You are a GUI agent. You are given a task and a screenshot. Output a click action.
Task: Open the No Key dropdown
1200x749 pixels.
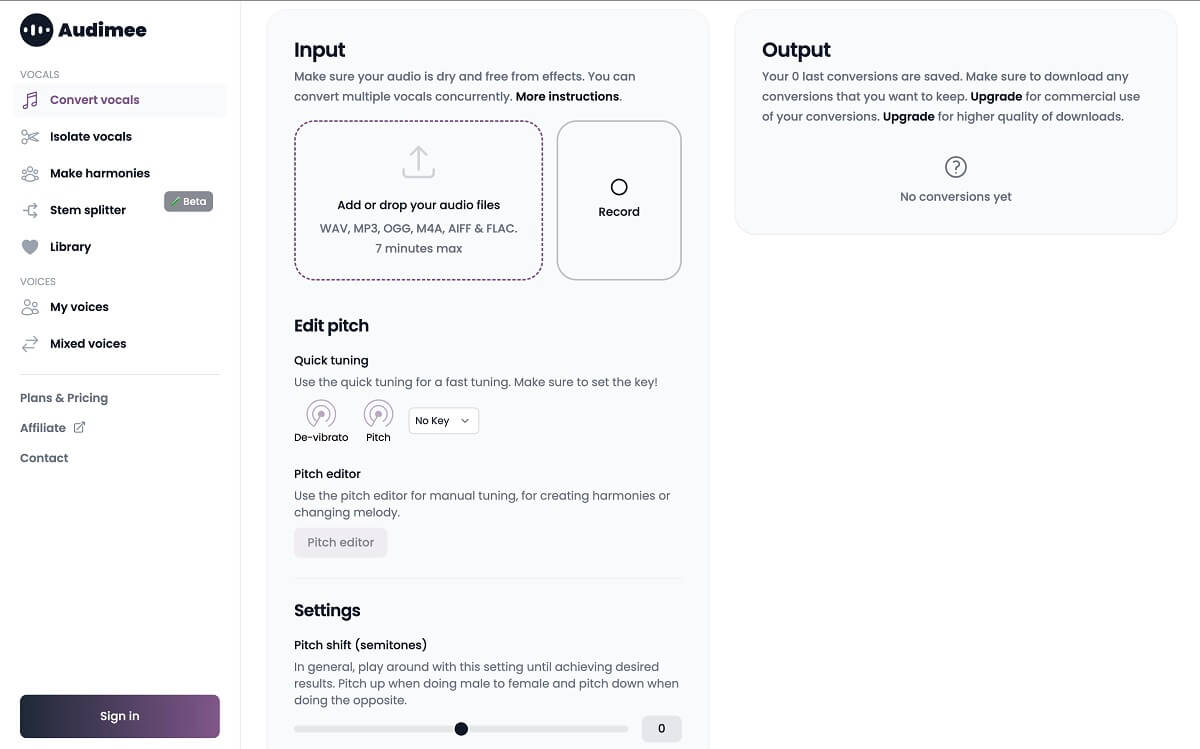(x=443, y=421)
